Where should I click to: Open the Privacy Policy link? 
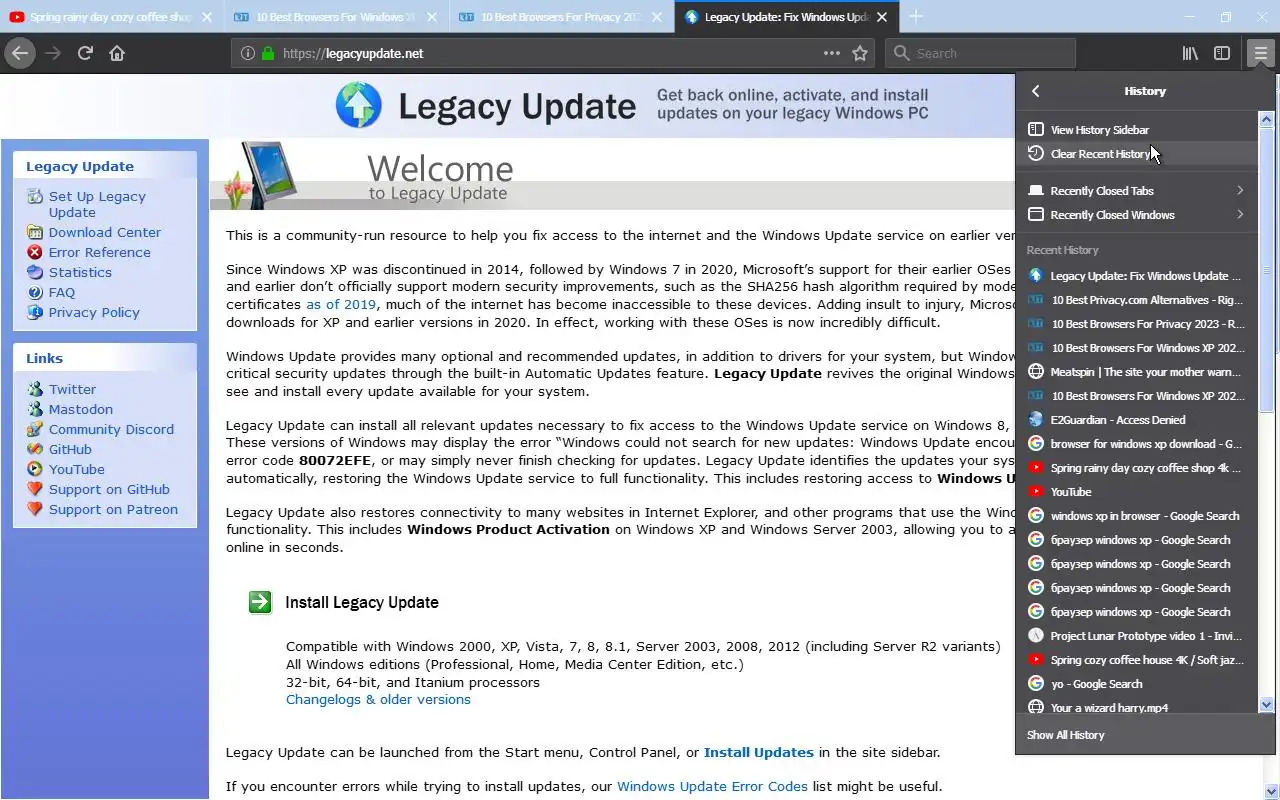(x=94, y=312)
